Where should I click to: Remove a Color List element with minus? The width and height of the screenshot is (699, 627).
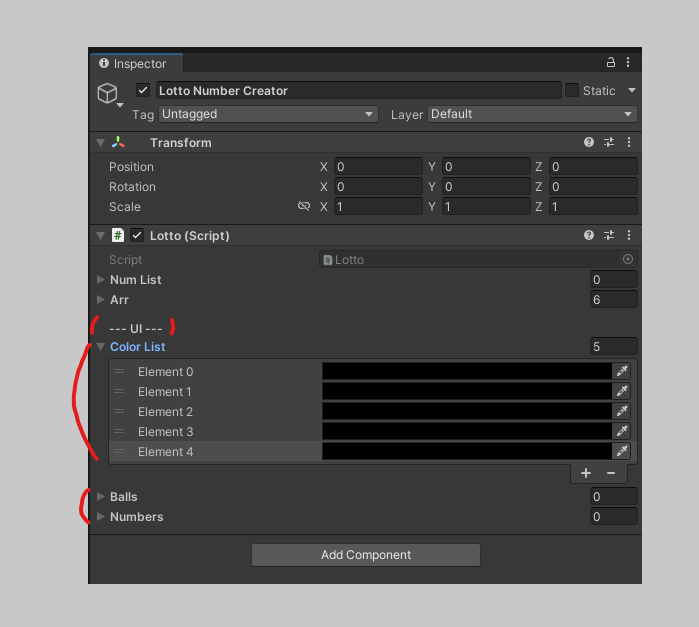tap(611, 473)
